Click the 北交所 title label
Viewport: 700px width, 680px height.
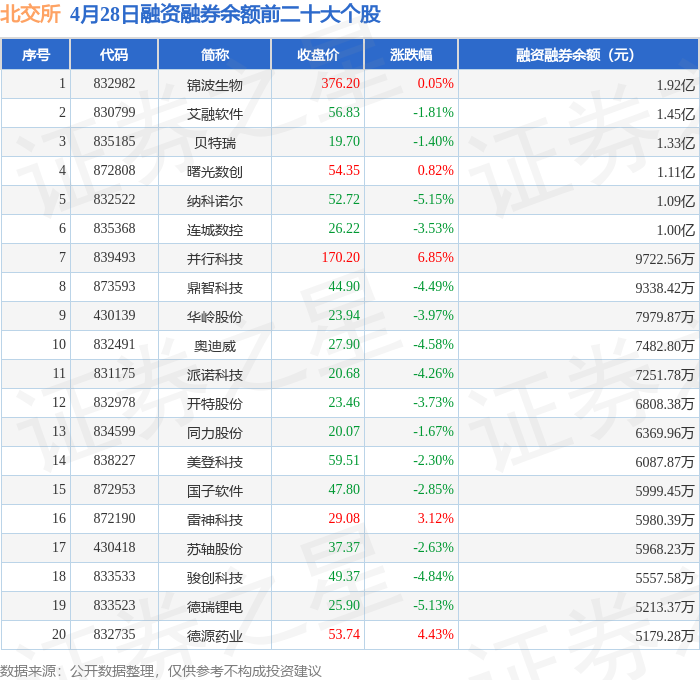[30, 14]
